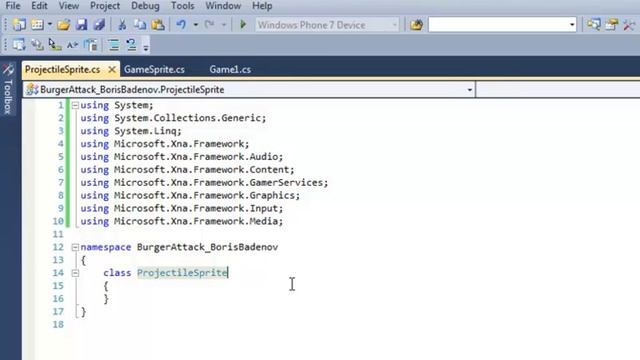Image resolution: width=640 pixels, height=360 pixels.
Task: Collapse the class block at line 14
Action: click(x=75, y=273)
